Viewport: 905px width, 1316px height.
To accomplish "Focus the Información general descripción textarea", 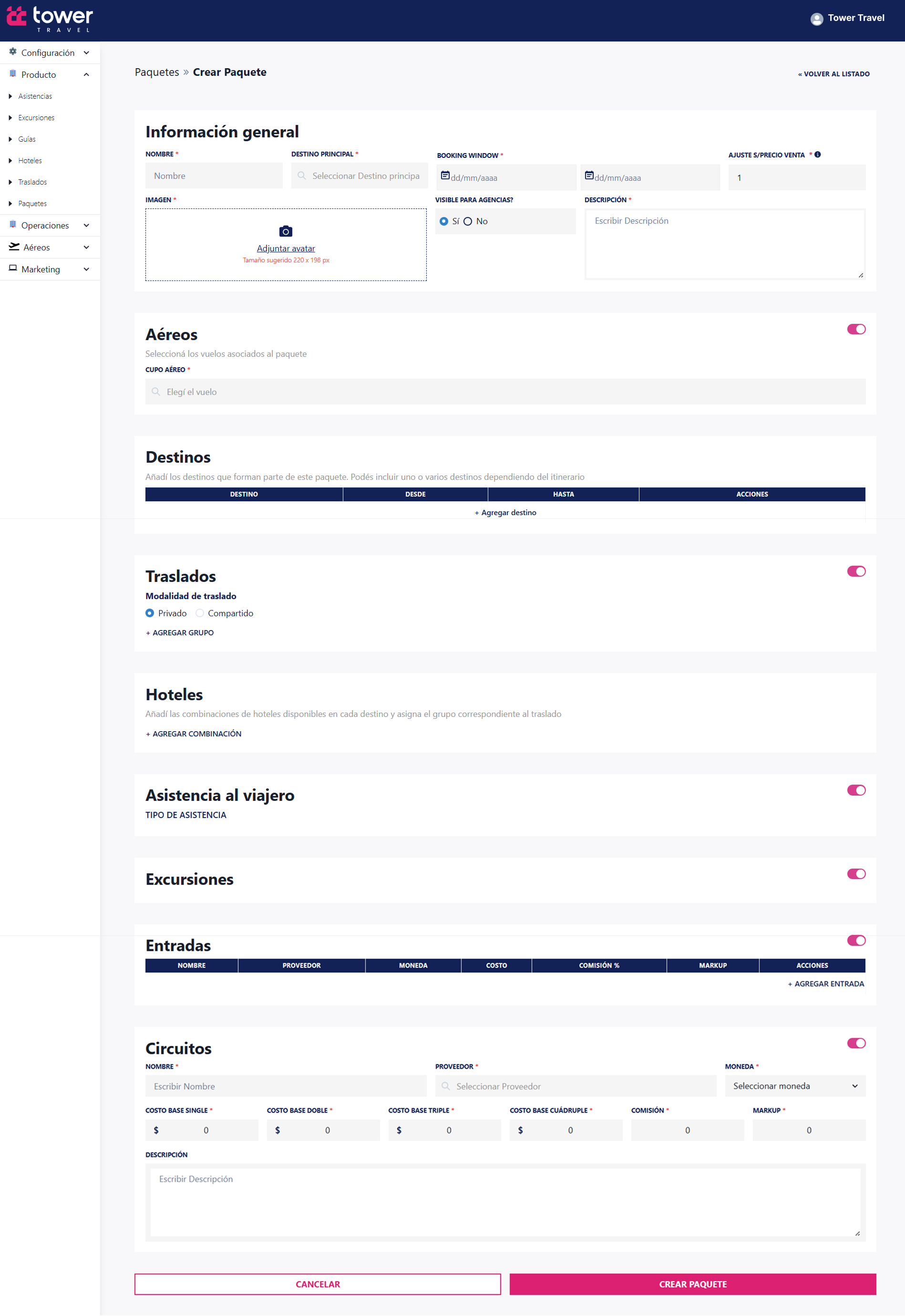I will coord(725,245).
